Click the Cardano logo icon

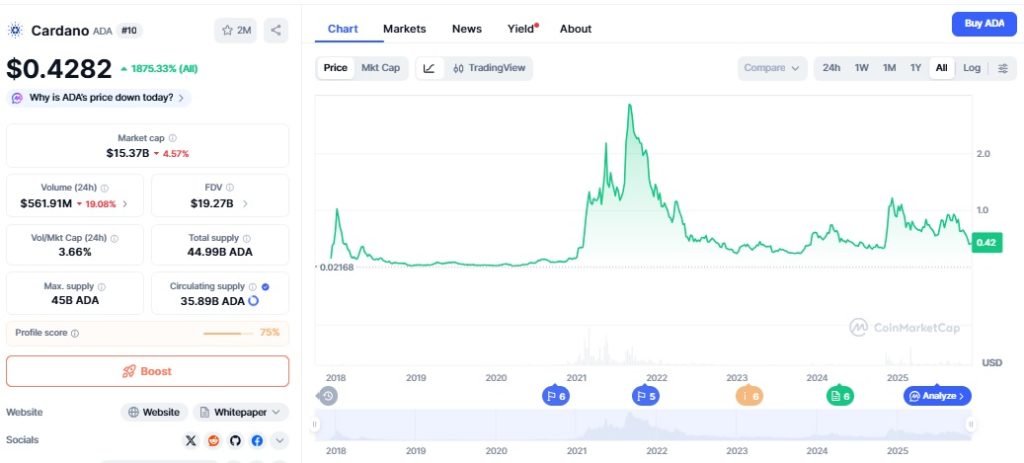click(x=15, y=30)
